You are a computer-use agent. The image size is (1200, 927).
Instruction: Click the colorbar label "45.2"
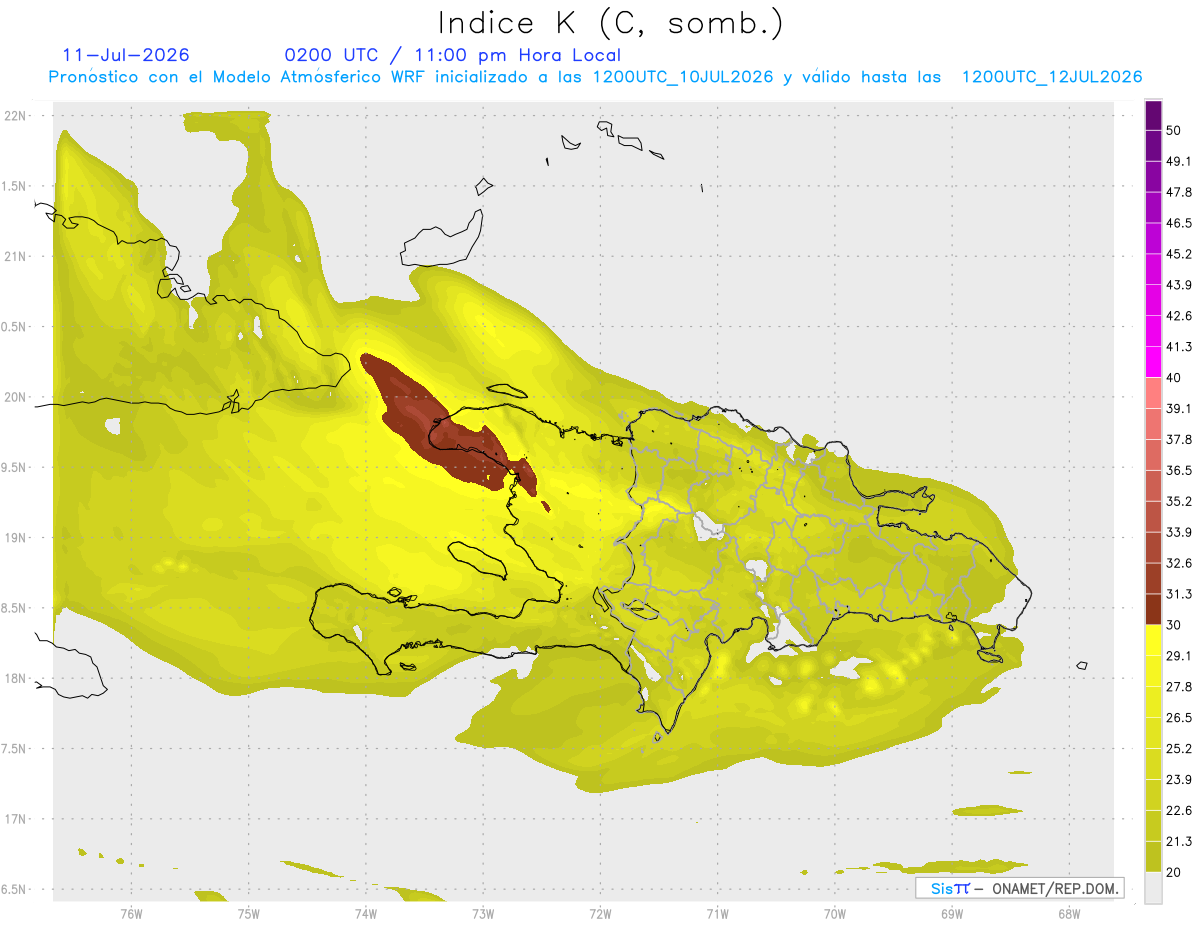(1179, 254)
